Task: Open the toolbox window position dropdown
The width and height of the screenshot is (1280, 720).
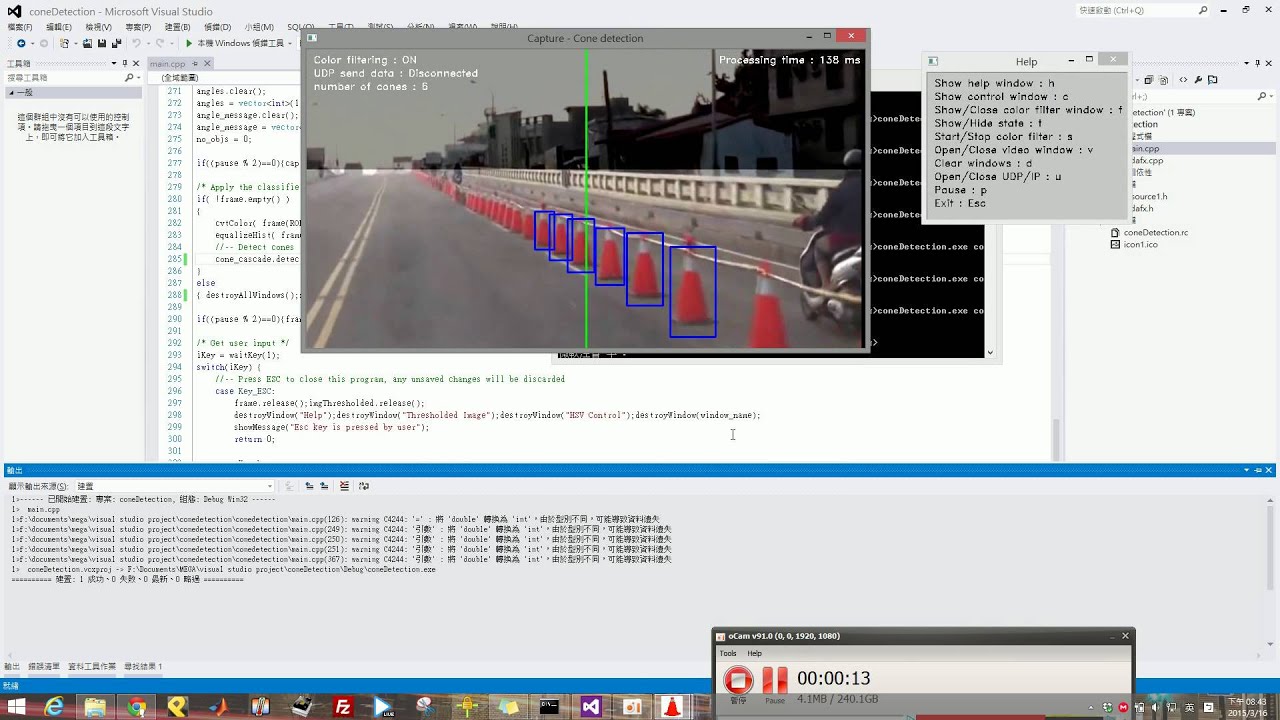Action: coord(113,63)
